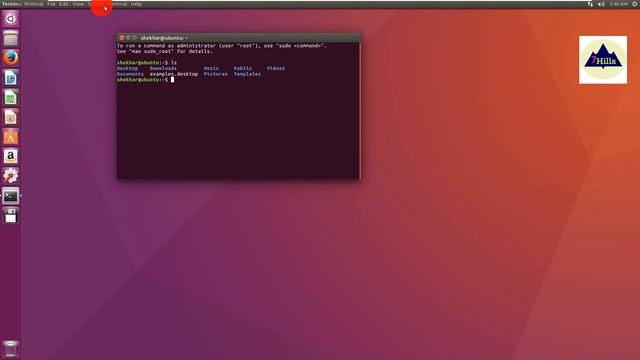Click the 'Downloads' entry in ls output

pyautogui.click(x=163, y=68)
